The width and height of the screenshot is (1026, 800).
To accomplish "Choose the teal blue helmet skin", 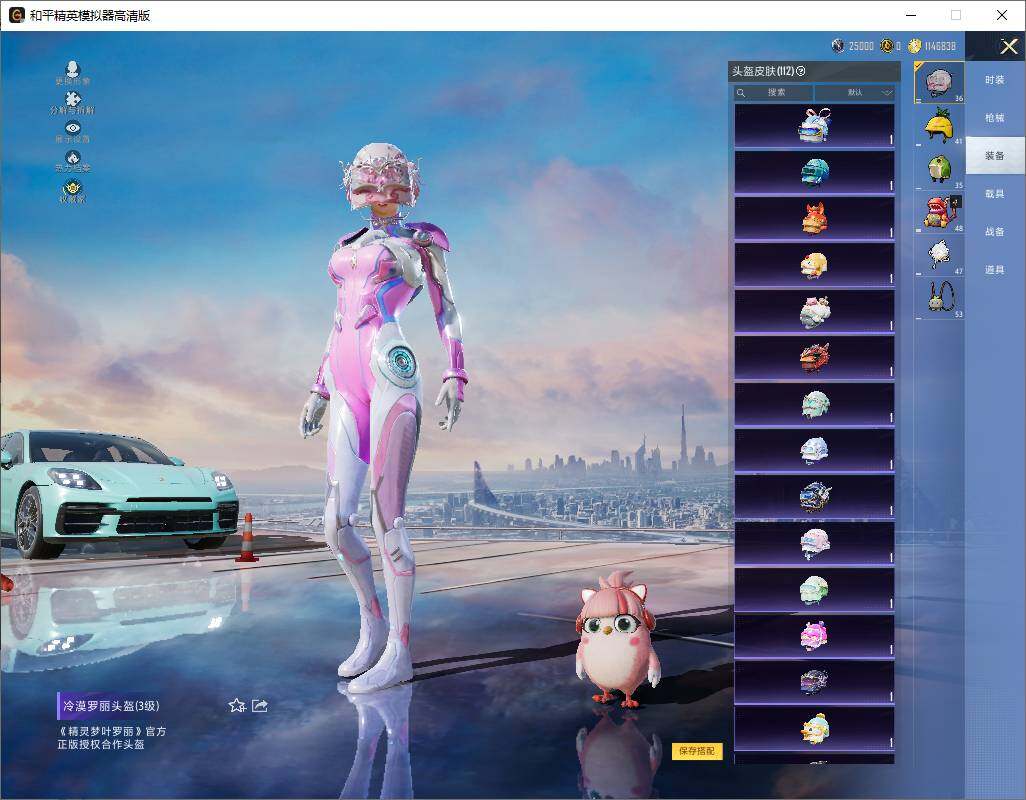I will (x=814, y=172).
